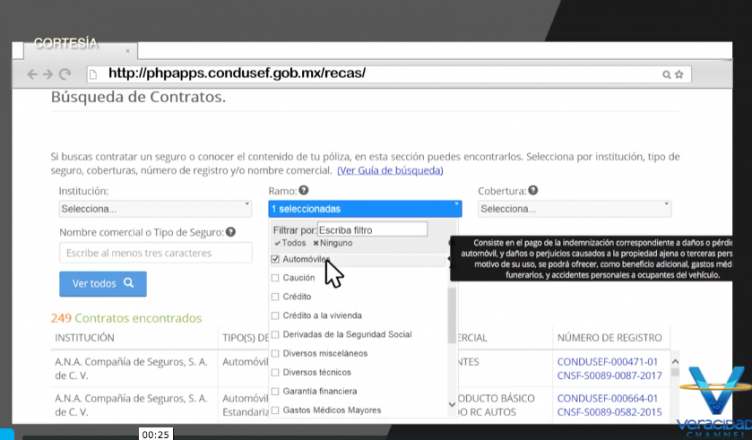
Task: Select Todos in the Ramo list
Action: coord(290,243)
